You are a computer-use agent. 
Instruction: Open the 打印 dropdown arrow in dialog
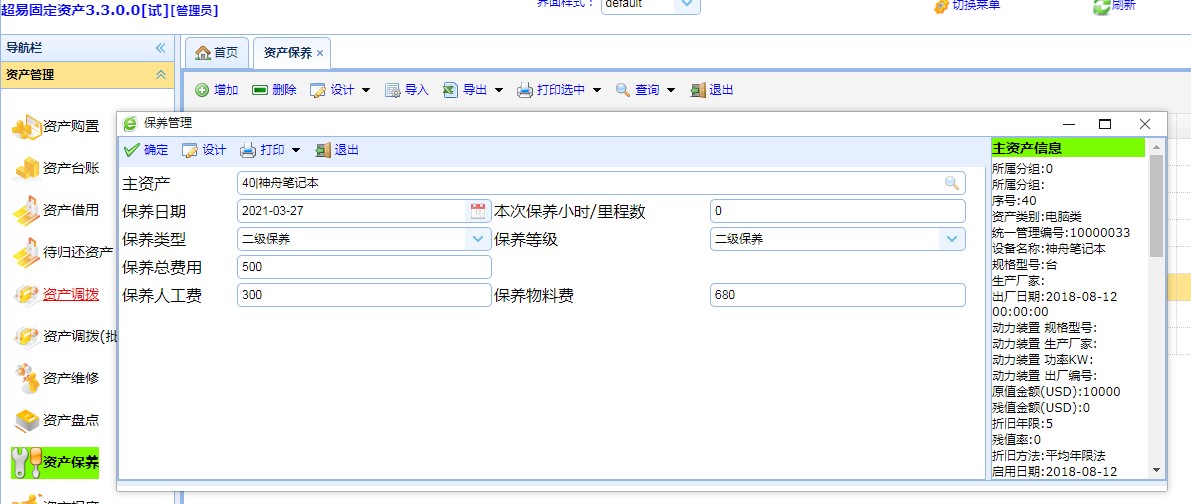click(296, 151)
